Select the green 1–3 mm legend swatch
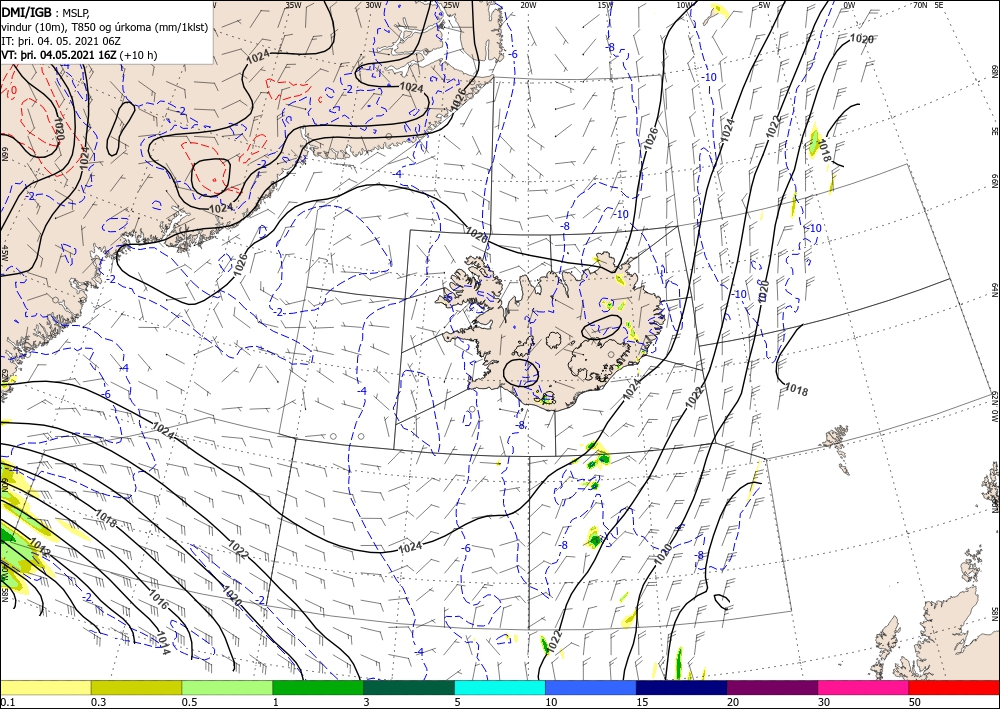Image resolution: width=1000 pixels, height=709 pixels. pyautogui.click(x=318, y=687)
